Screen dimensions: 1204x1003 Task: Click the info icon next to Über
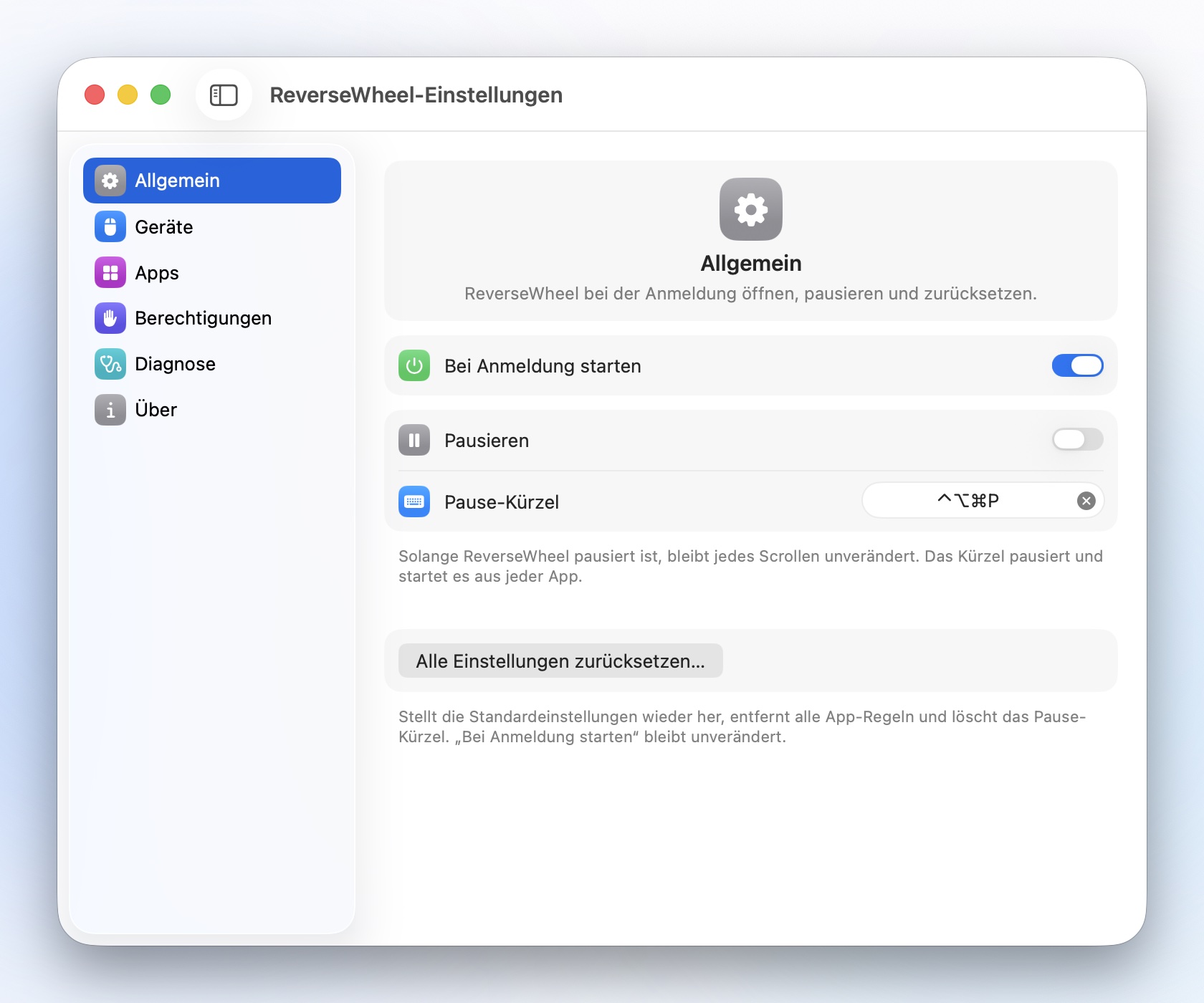(x=110, y=410)
